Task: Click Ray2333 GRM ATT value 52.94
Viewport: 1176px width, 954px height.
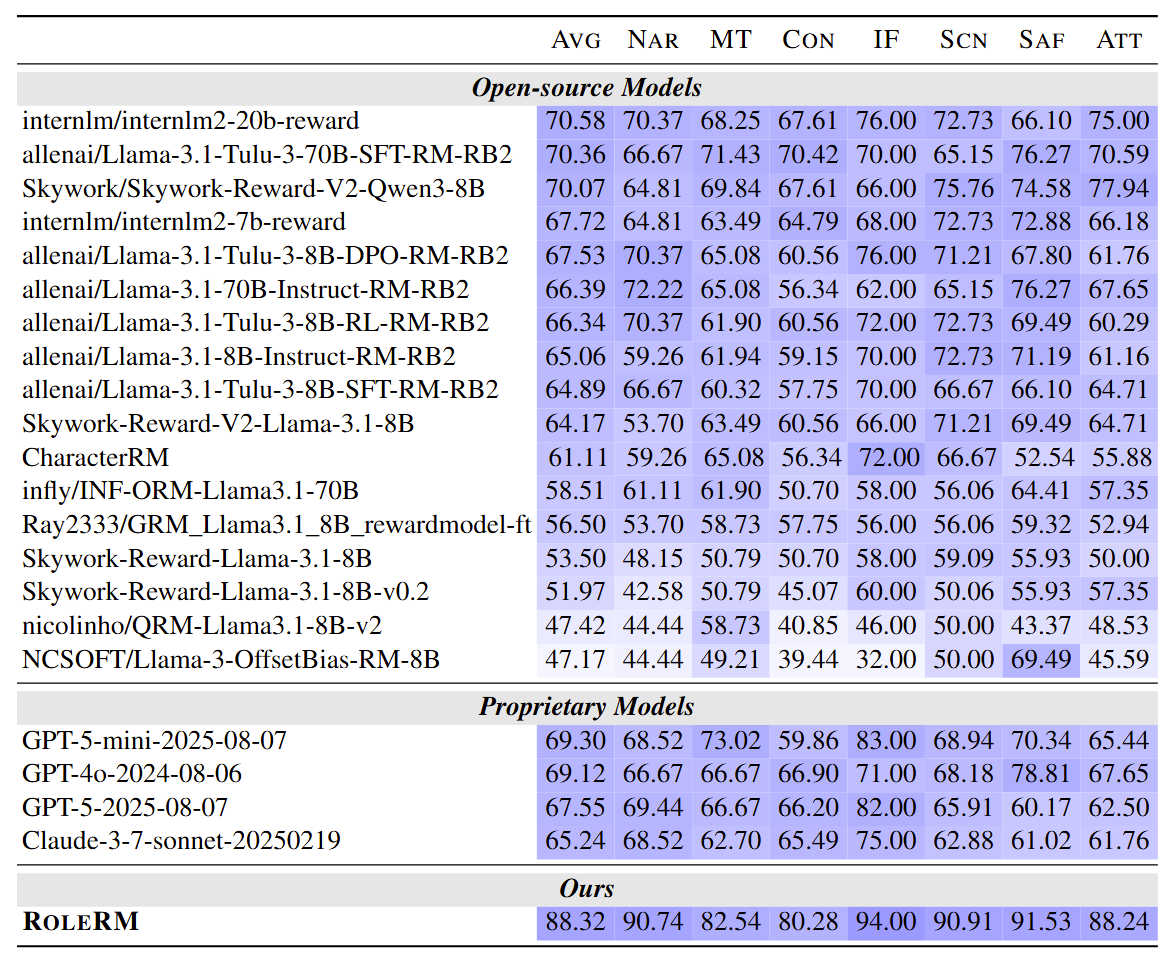Action: tap(1119, 525)
